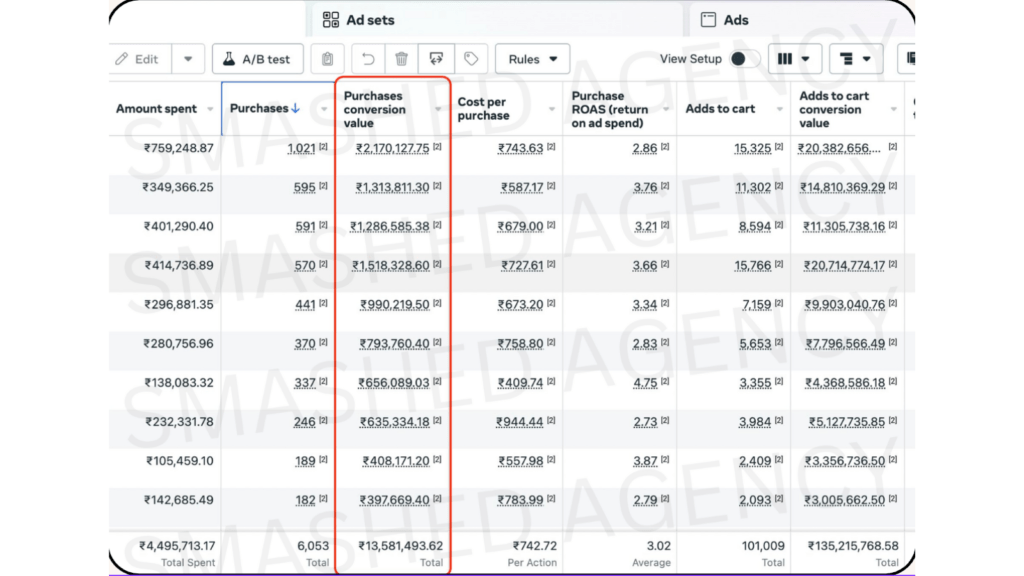The width and height of the screenshot is (1024, 576).
Task: Open Purchases conversion value column arrow
Action: pyautogui.click(x=438, y=109)
